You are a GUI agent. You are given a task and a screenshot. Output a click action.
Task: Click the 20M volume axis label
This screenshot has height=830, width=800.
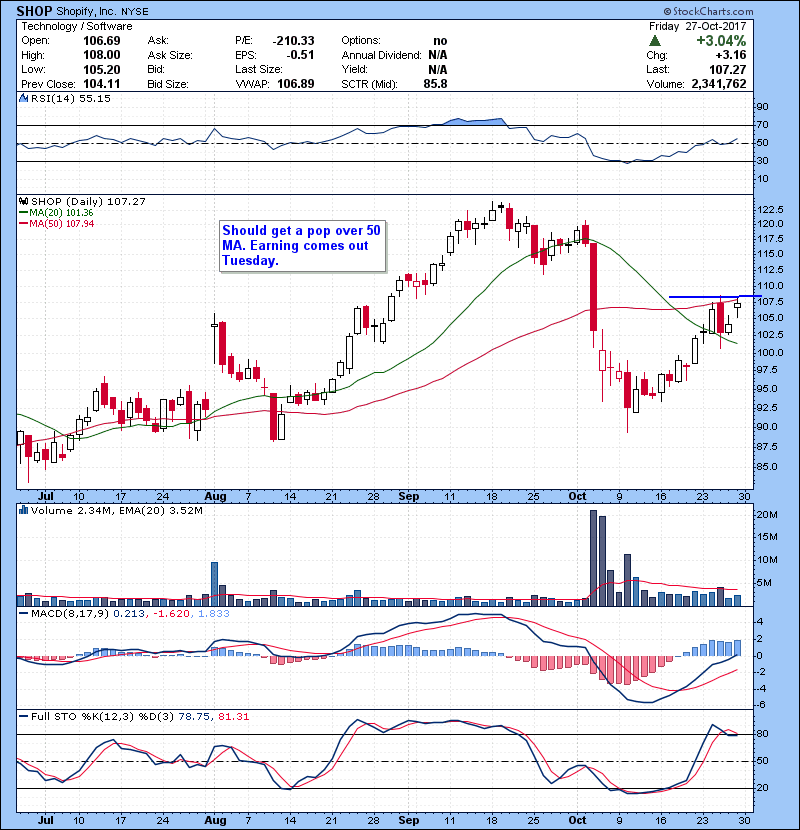(x=767, y=515)
